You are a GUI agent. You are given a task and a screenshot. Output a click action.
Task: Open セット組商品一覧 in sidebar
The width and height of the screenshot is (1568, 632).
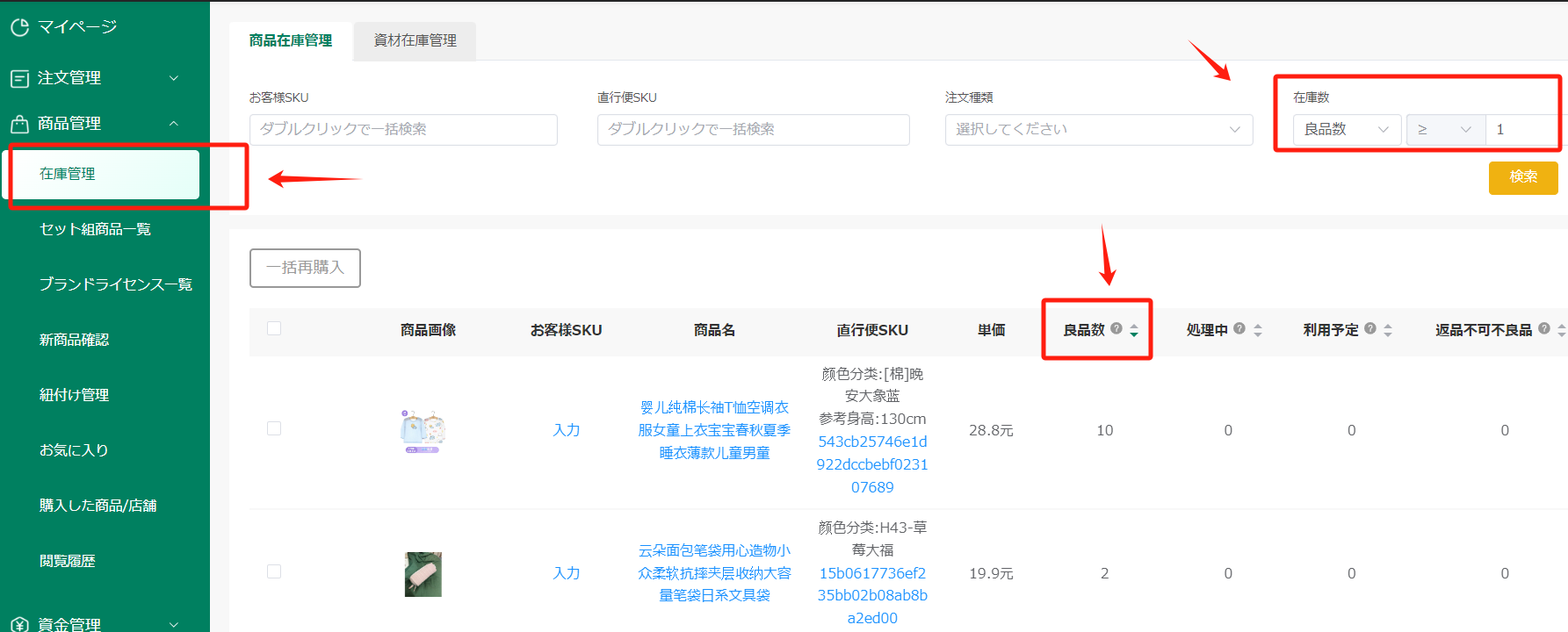(95, 229)
